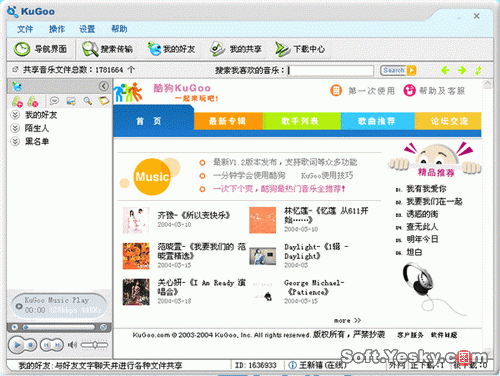The width and height of the screenshot is (500, 376).
Task: Click the chat bubble icon in sidebar
Action: (54, 101)
